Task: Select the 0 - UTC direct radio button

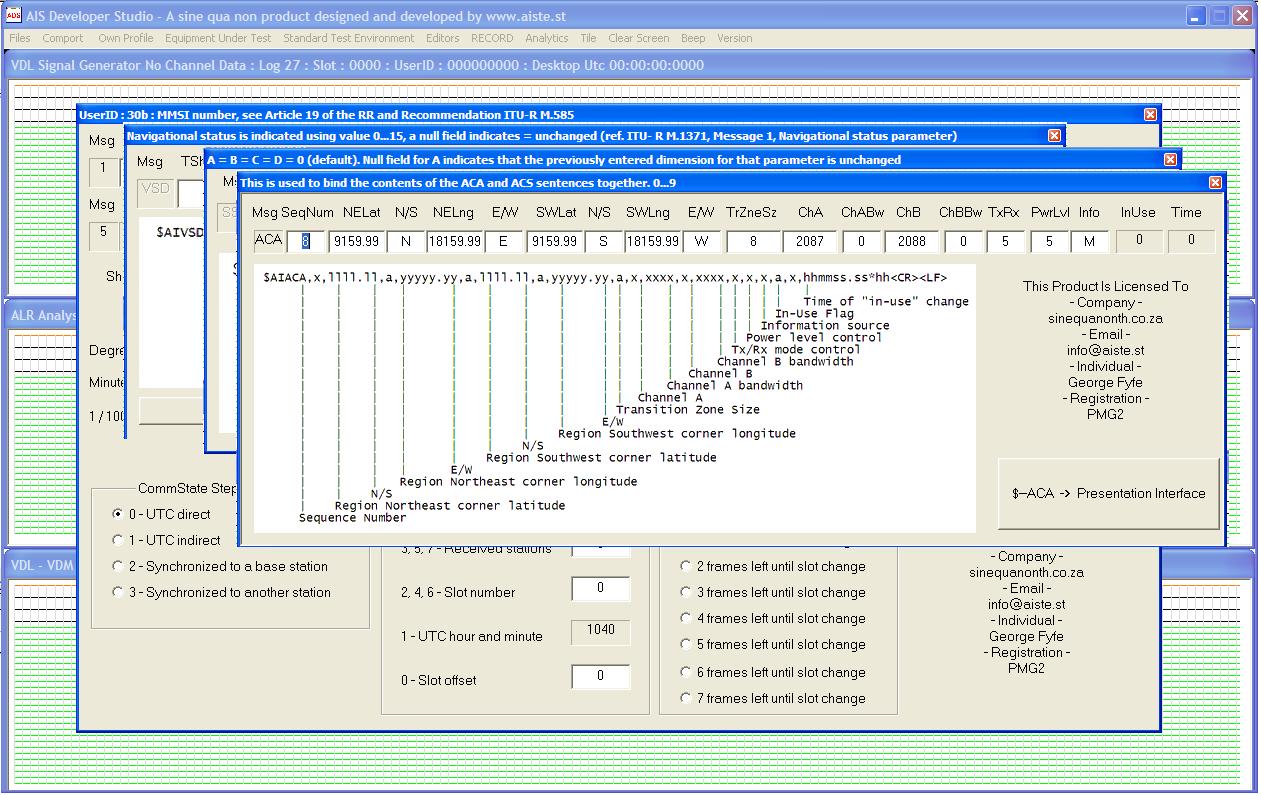Action: tap(119, 514)
